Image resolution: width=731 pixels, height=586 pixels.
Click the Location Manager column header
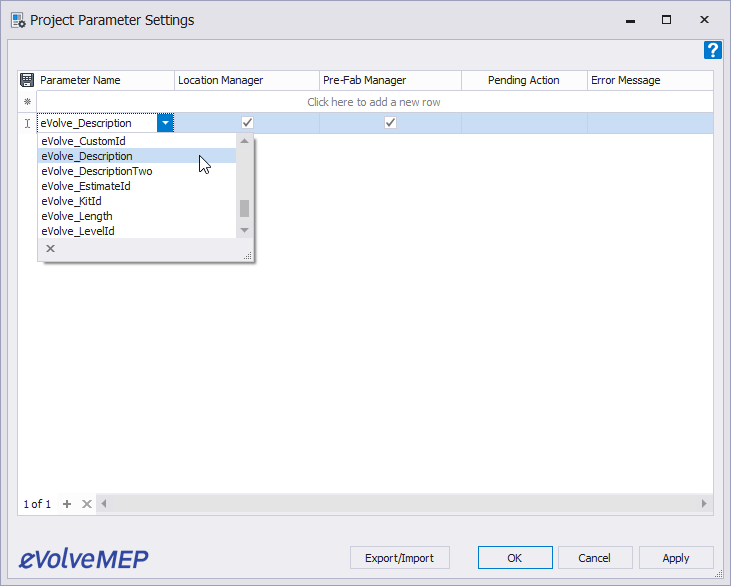pyautogui.click(x=247, y=80)
